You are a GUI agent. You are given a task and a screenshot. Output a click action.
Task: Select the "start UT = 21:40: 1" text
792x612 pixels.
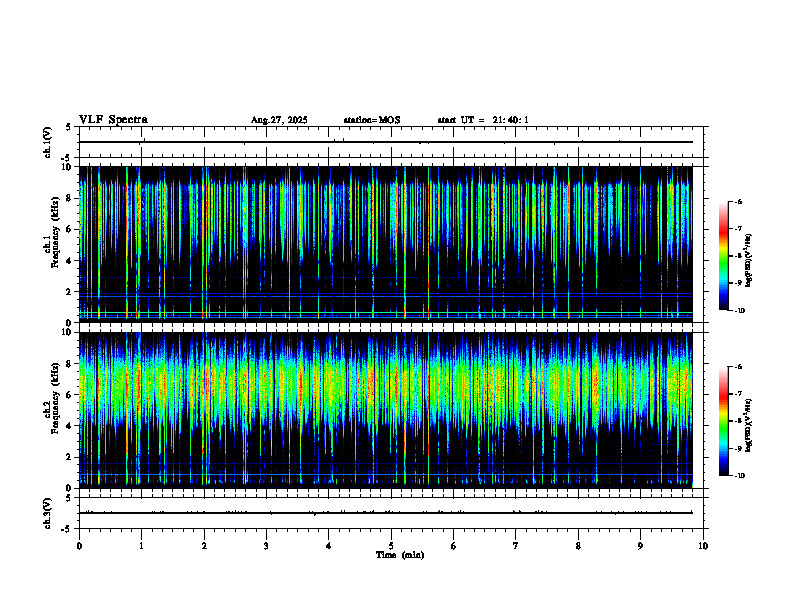483,120
